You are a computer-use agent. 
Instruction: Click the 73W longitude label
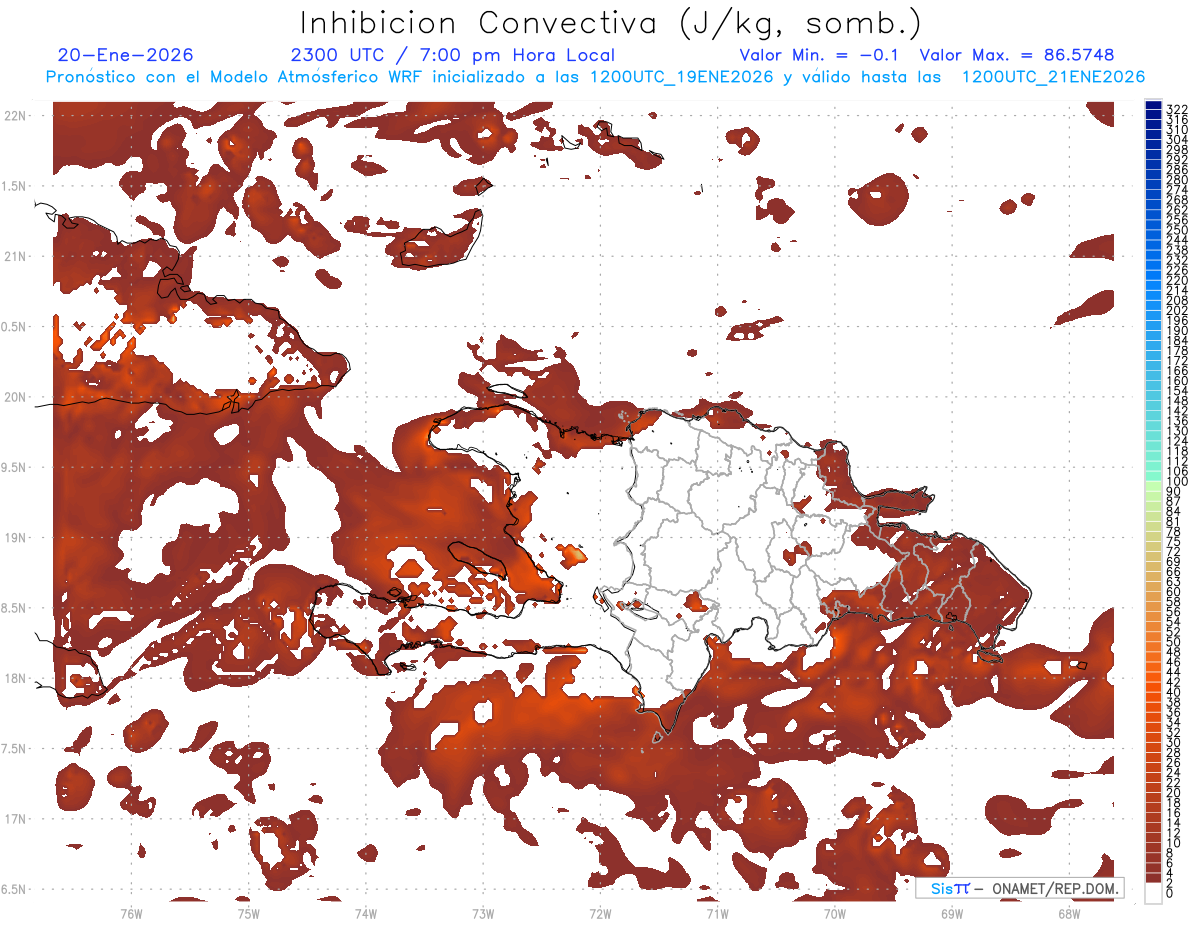483,913
